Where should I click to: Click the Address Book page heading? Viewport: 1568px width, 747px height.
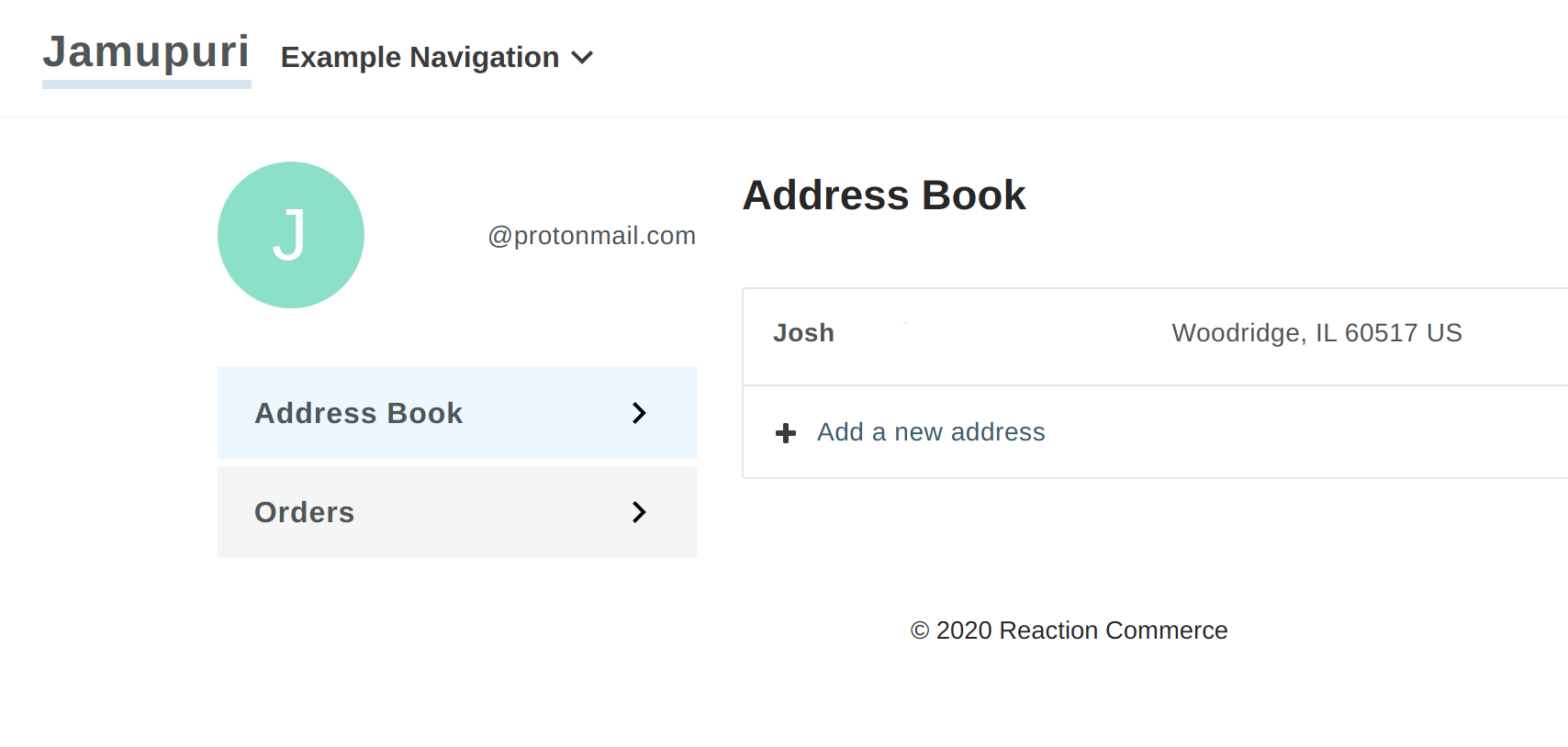coord(884,195)
